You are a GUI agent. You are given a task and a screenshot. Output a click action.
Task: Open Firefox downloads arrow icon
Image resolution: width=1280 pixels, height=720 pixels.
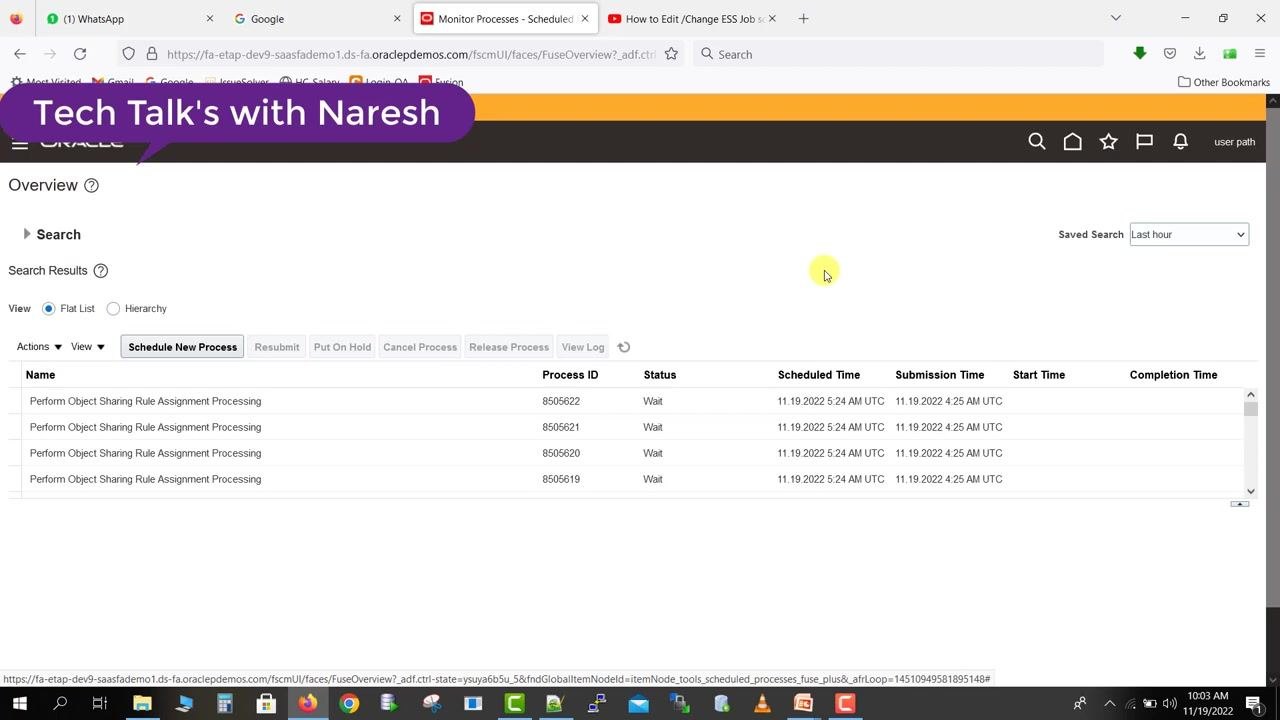pyautogui.click(x=1199, y=54)
